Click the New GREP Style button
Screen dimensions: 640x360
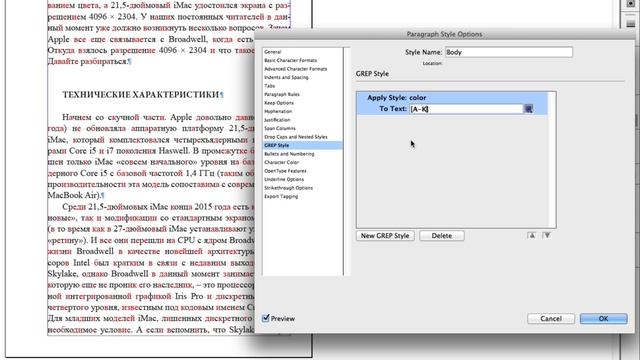385,236
